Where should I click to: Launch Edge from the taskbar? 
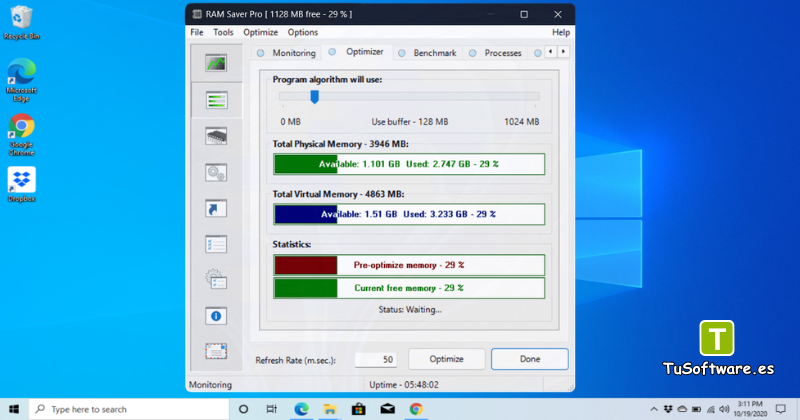tap(301, 409)
